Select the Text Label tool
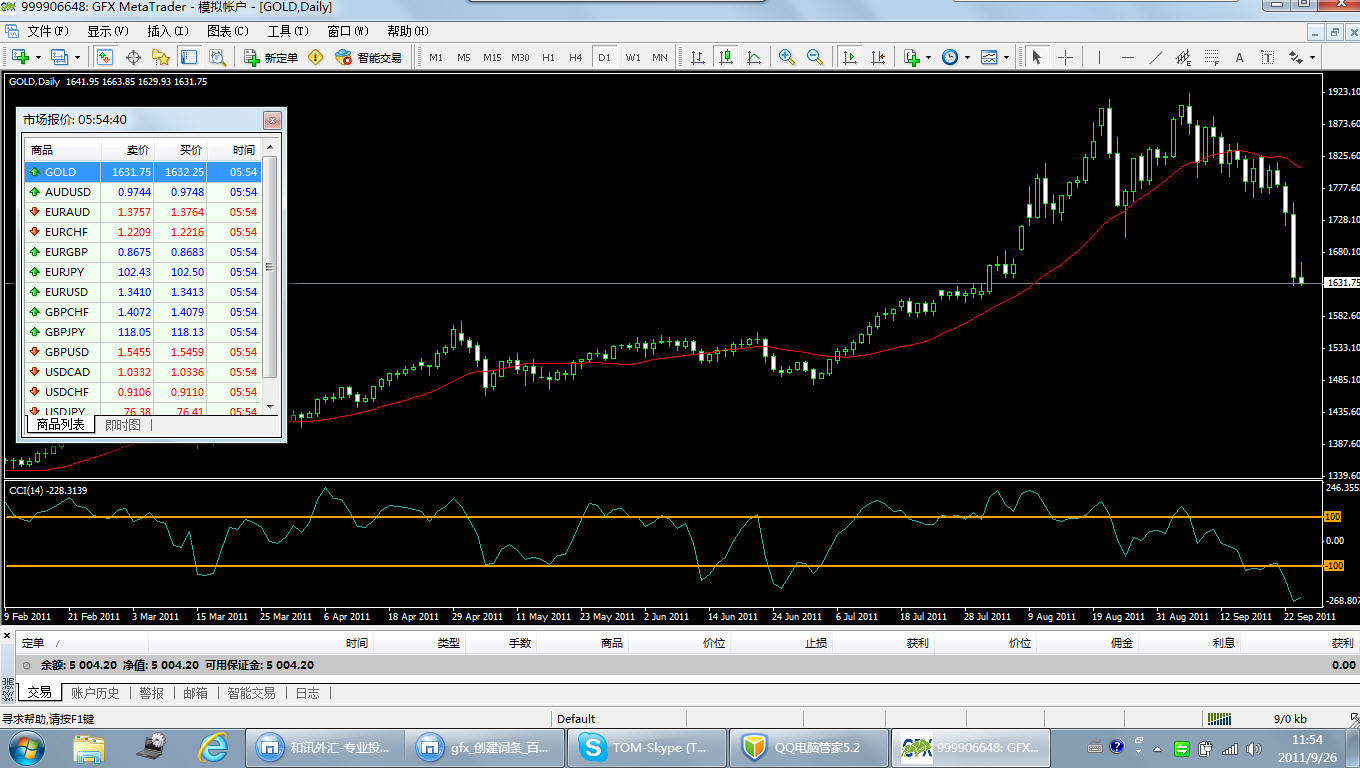Viewport: 1360px width, 768px height. tap(1268, 57)
